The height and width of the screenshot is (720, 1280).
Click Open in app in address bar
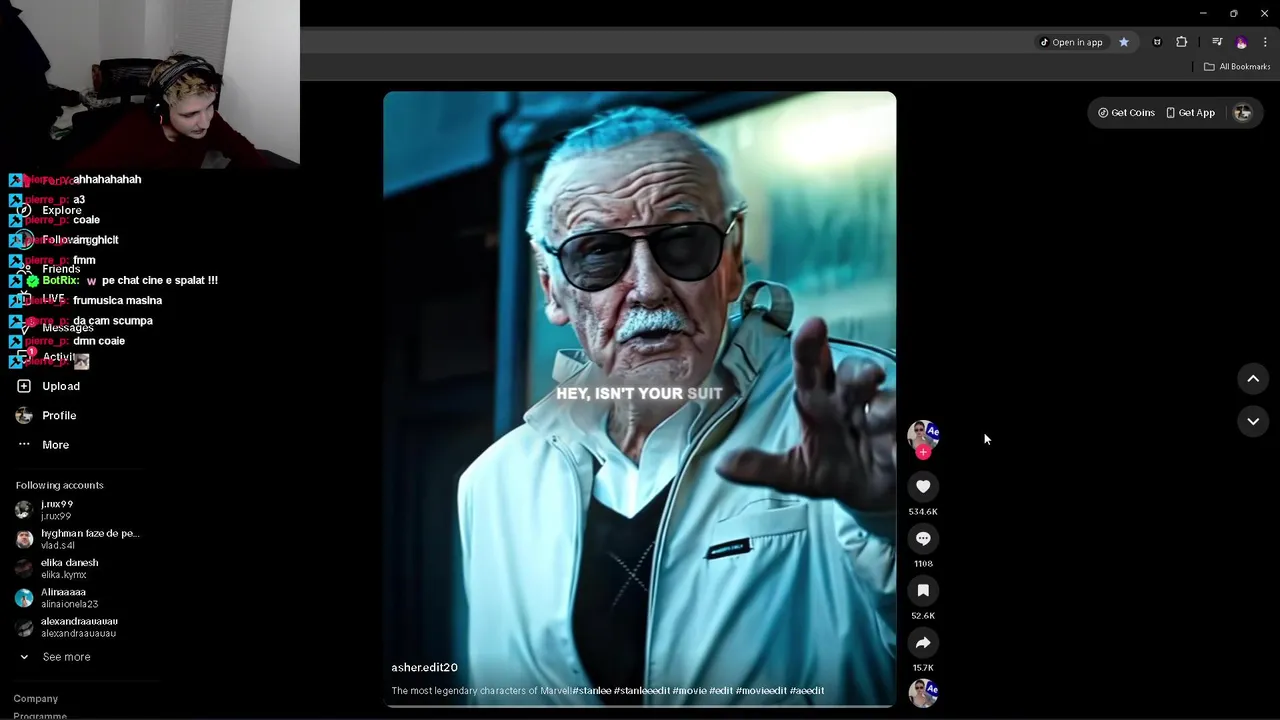pyautogui.click(x=1070, y=42)
